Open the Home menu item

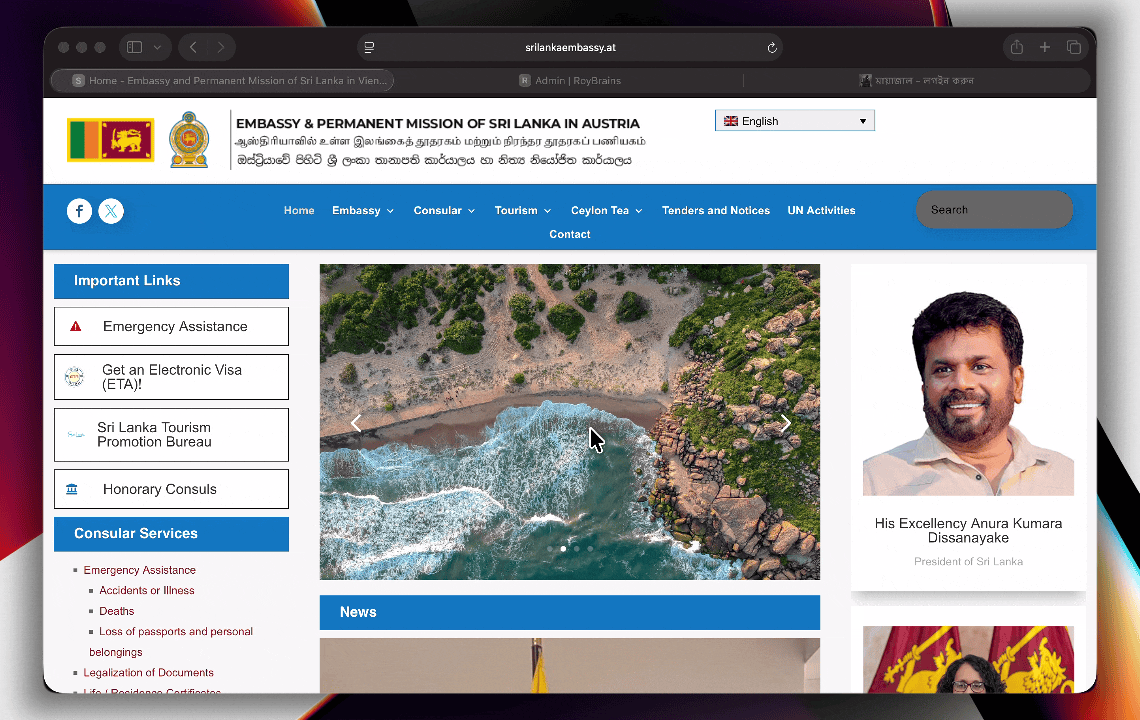299,210
